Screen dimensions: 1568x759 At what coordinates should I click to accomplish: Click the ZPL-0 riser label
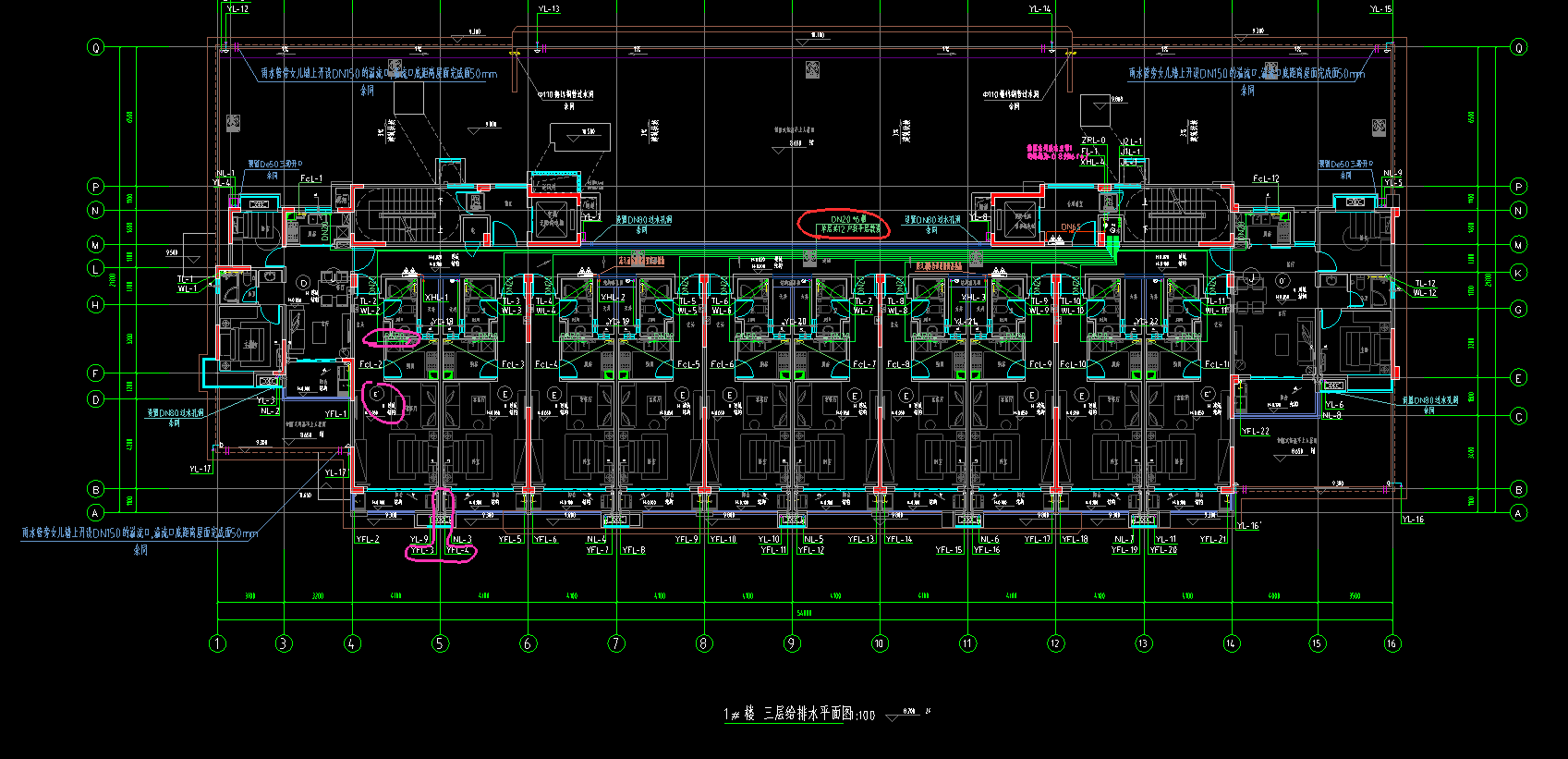pos(1093,141)
